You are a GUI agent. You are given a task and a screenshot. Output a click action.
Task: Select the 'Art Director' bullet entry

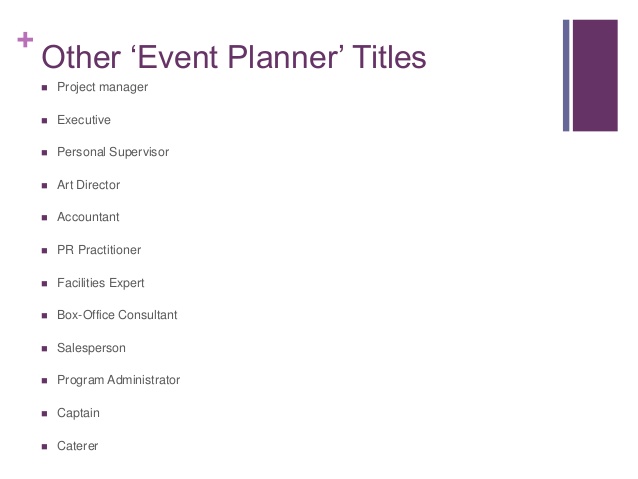[x=89, y=185]
